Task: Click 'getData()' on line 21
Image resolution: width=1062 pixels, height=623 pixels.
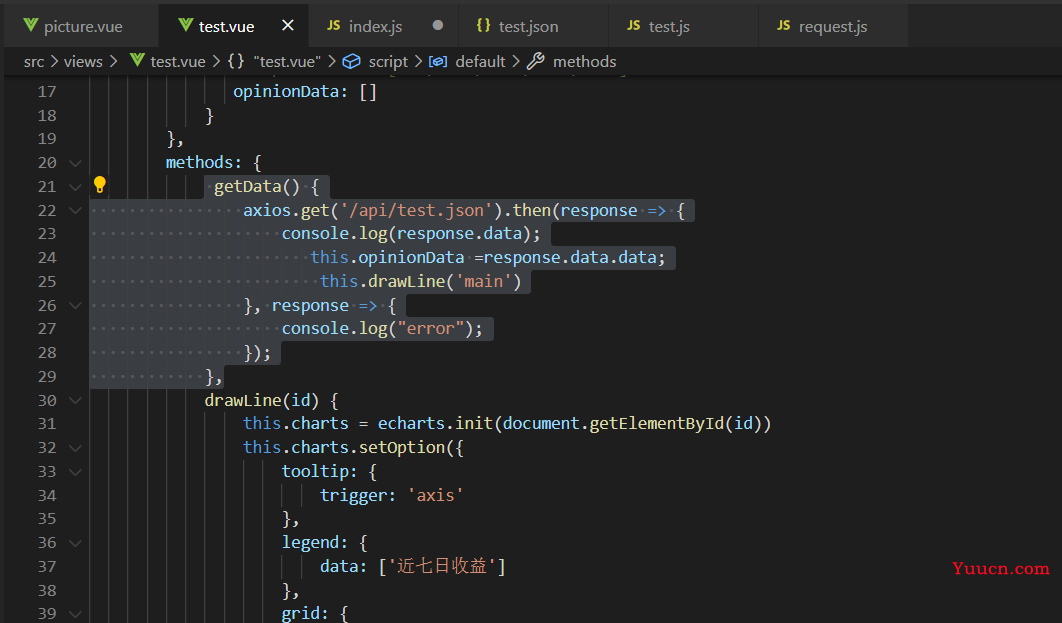Action: [x=257, y=186]
